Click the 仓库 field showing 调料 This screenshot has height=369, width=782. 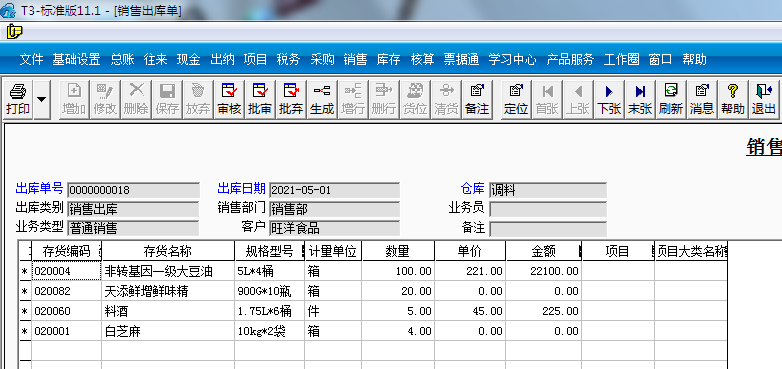pyautogui.click(x=548, y=190)
